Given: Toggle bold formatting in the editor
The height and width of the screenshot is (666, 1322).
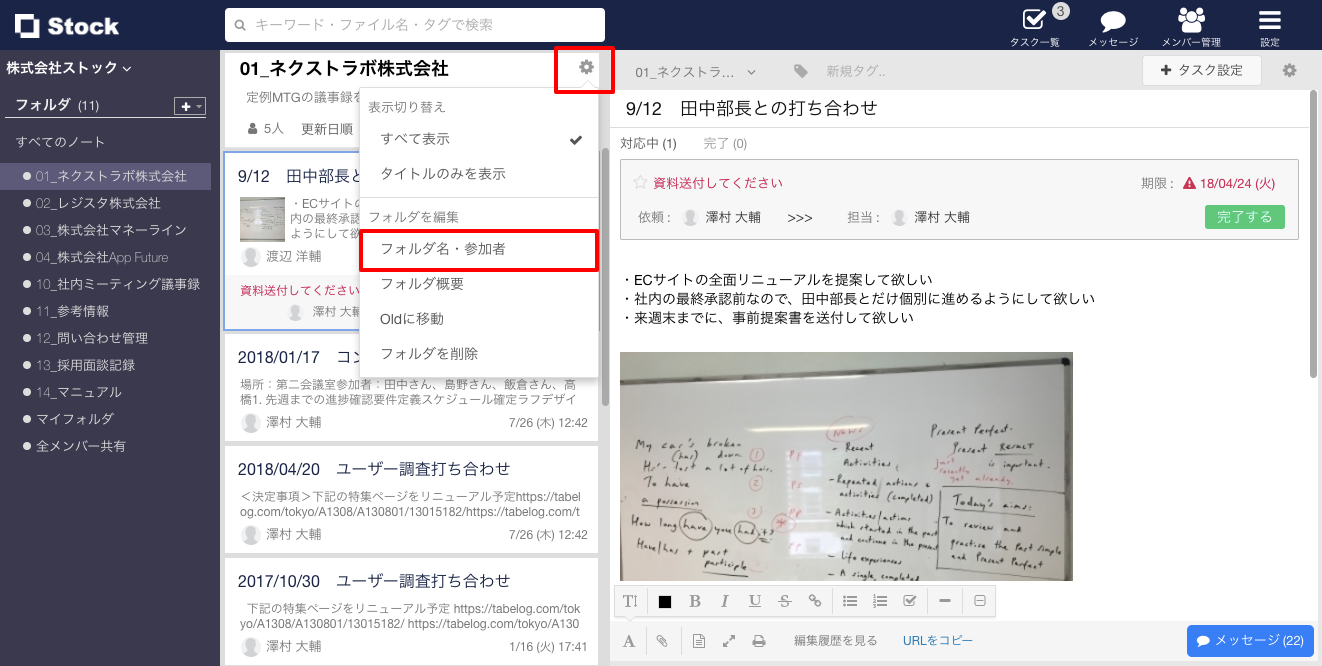Looking at the screenshot, I should click(x=695, y=600).
